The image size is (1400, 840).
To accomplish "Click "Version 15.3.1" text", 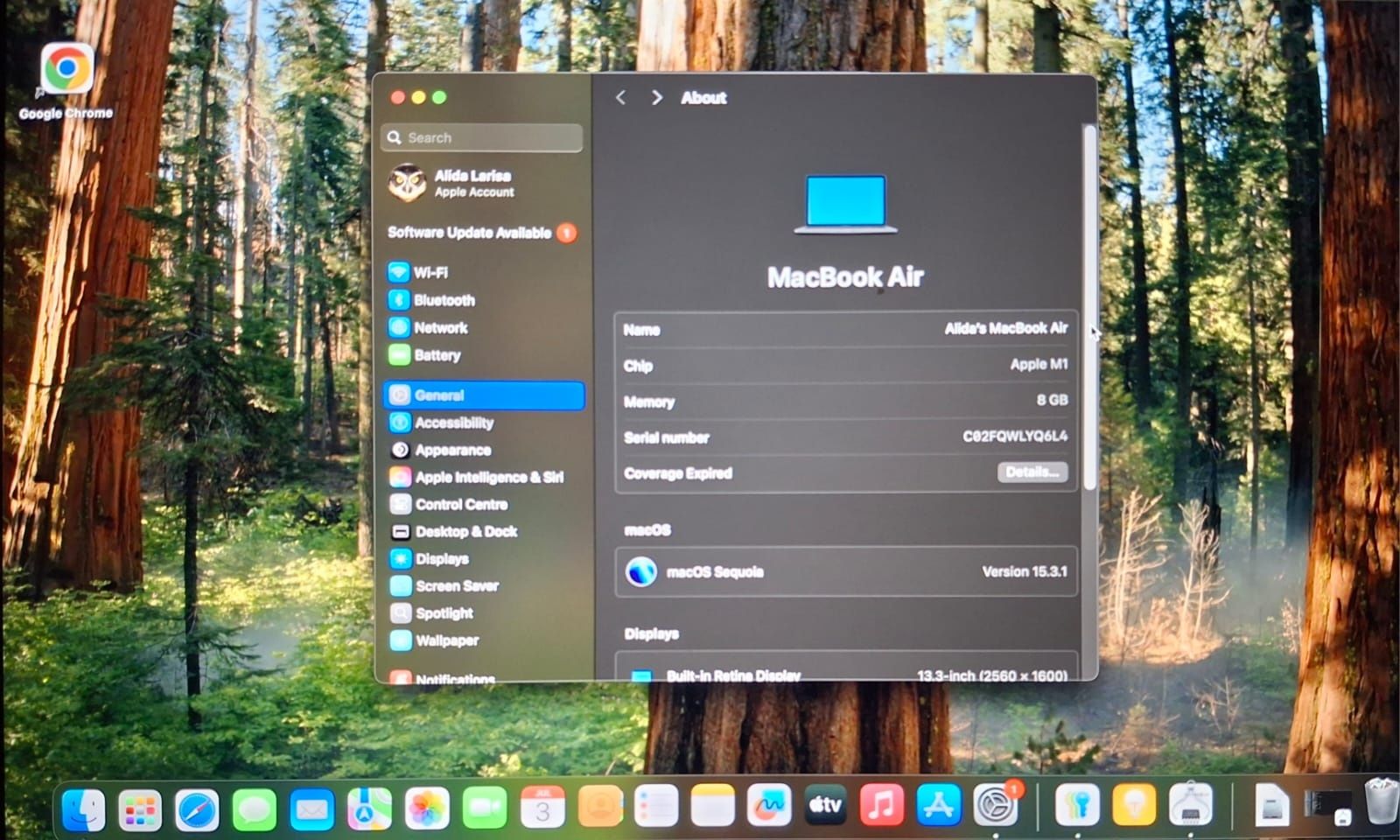I will pos(1025,571).
